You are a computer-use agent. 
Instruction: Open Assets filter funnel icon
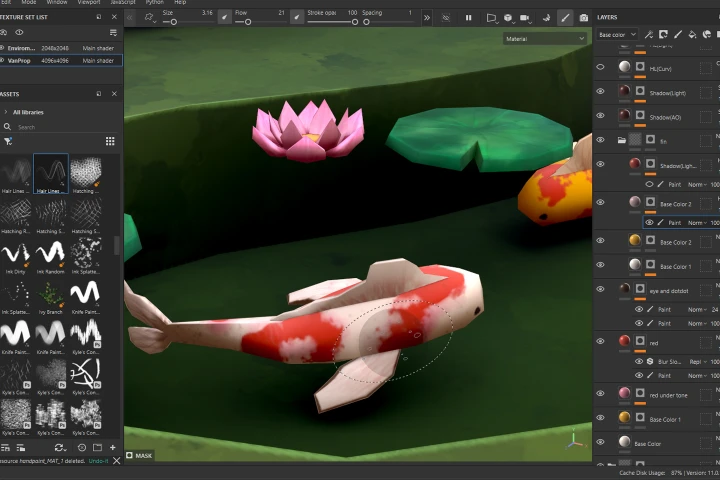tap(8, 141)
